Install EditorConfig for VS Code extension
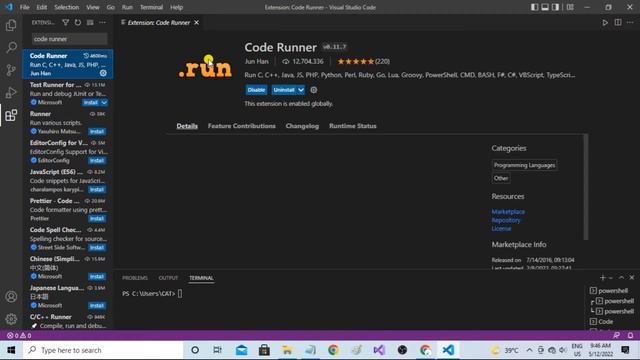640x360 pixels. pos(97,160)
